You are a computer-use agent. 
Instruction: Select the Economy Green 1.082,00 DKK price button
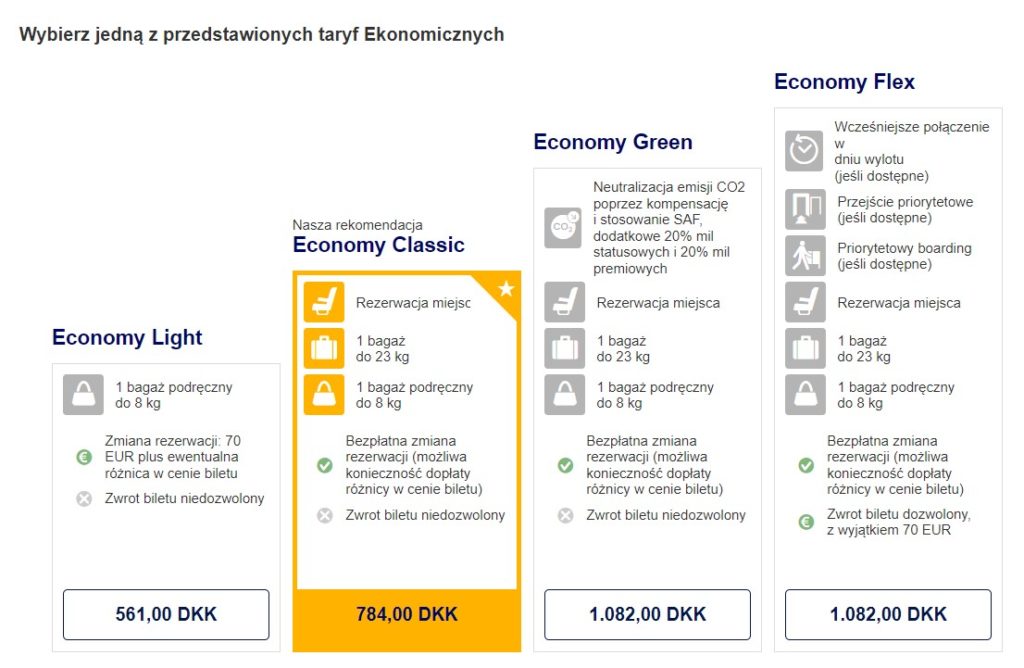pyautogui.click(x=647, y=614)
